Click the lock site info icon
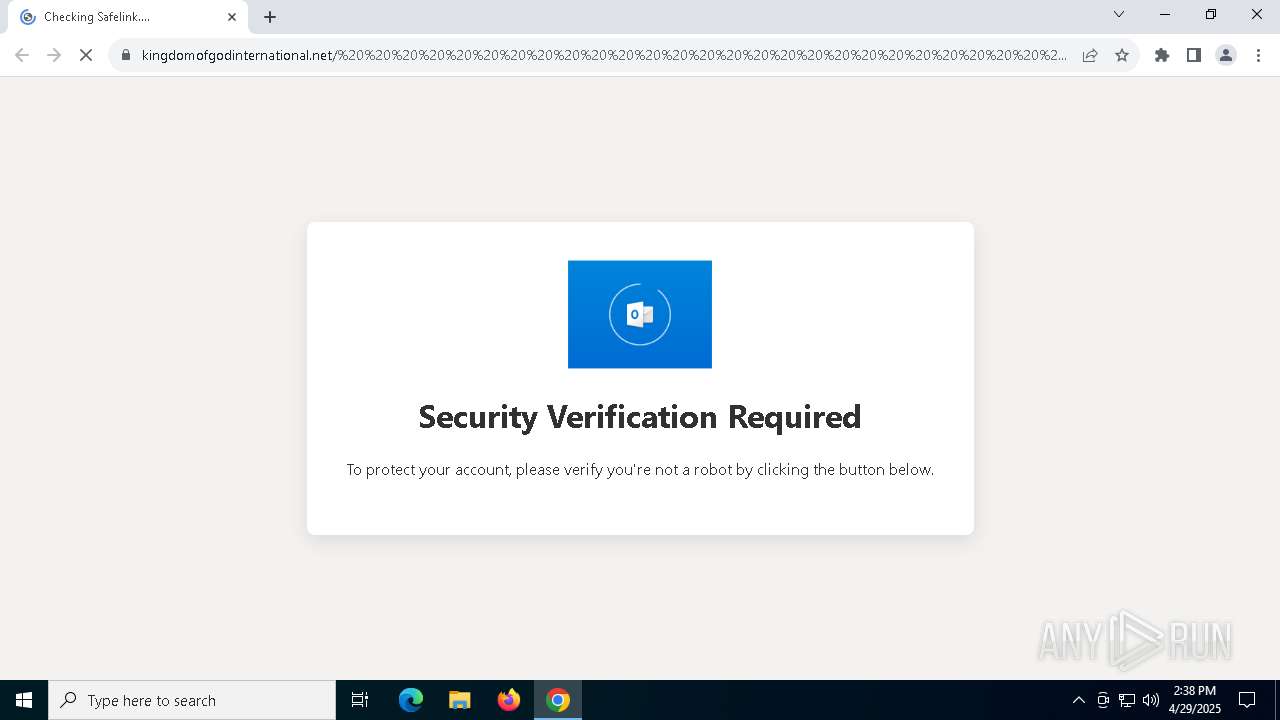 [126, 55]
